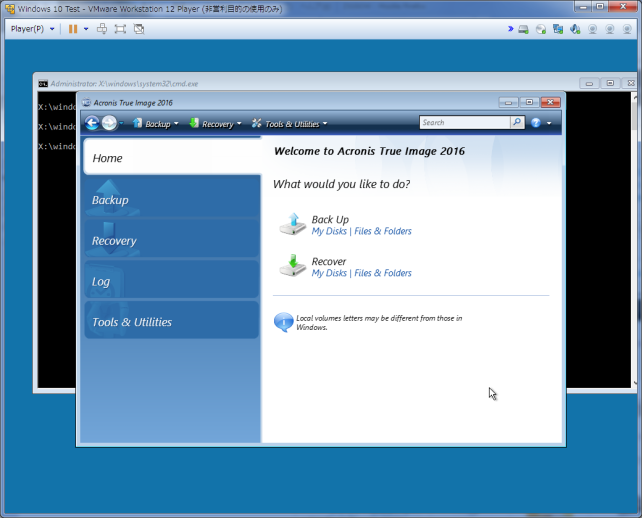Click the VMware blue chevron expand arrows

(x=511, y=29)
